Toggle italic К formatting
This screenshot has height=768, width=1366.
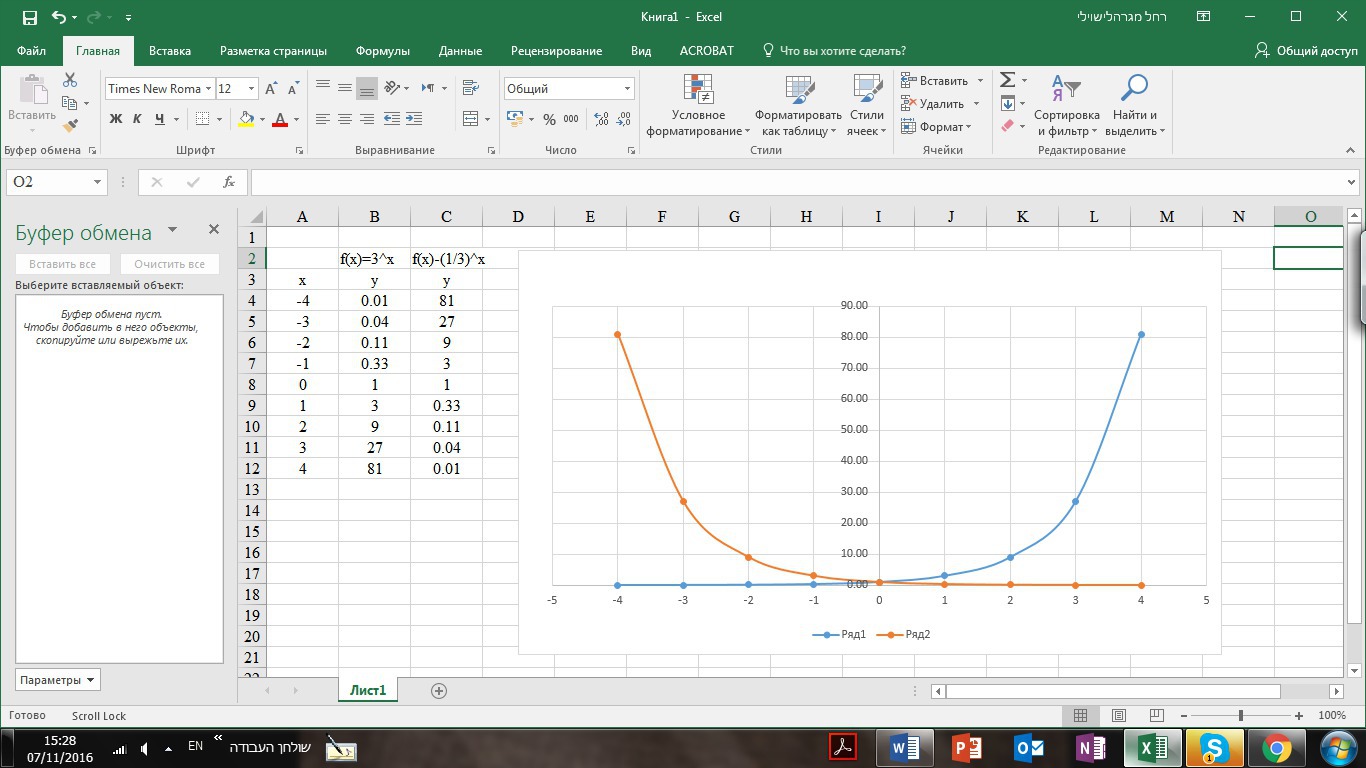click(x=137, y=119)
